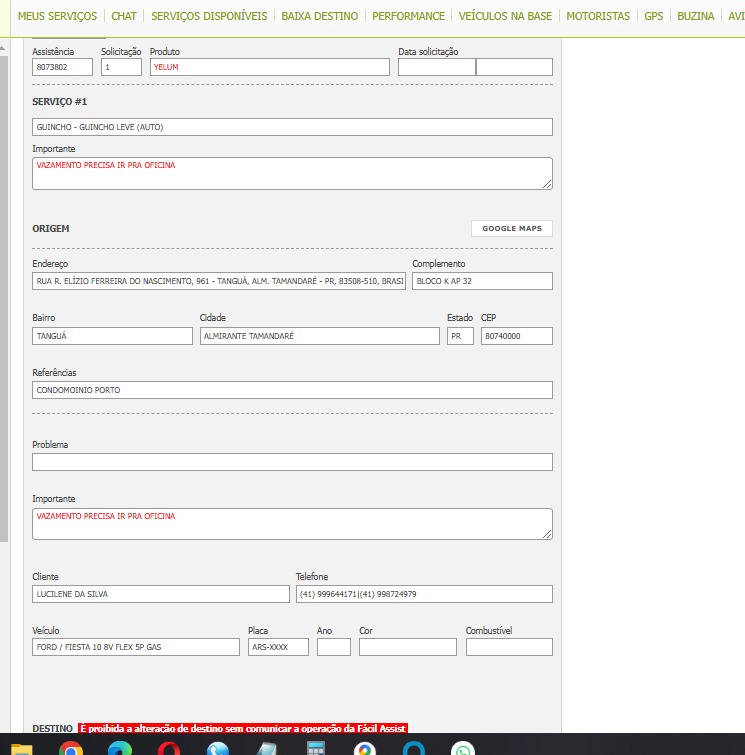Open the Opera browser taskbar icon
The height and width of the screenshot is (755, 745).
[x=169, y=749]
